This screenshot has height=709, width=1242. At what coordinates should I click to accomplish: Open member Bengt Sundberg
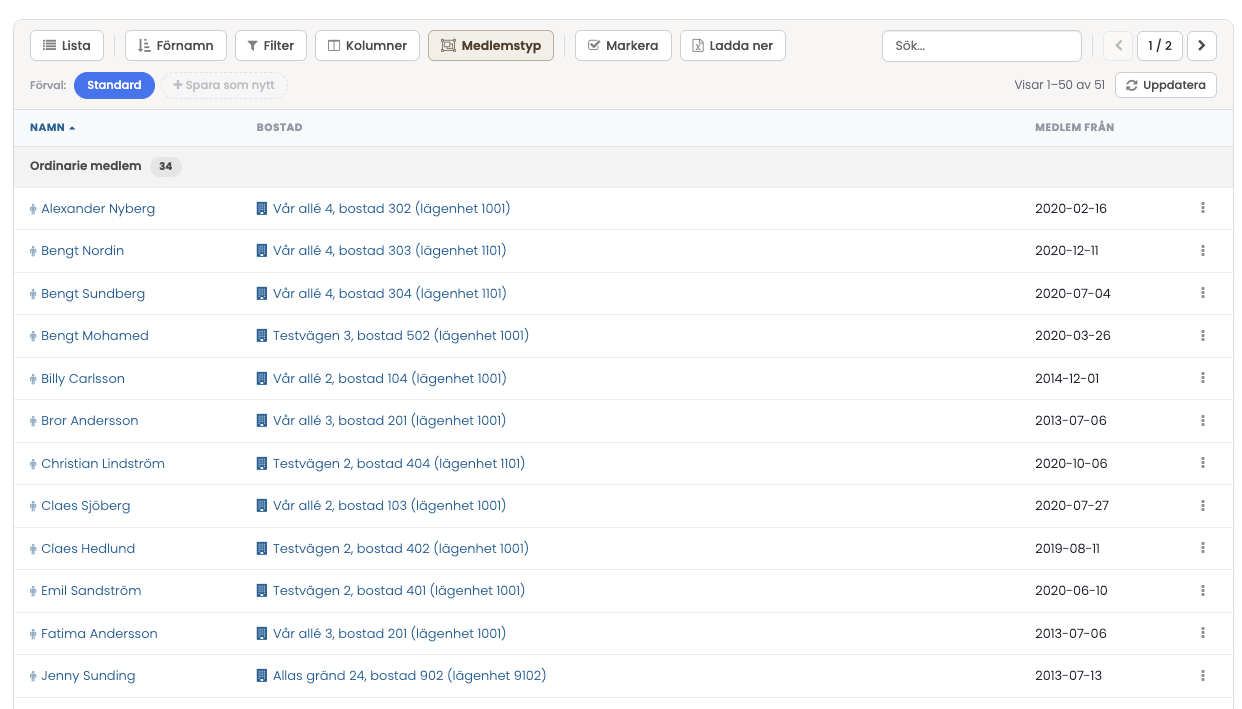click(93, 294)
